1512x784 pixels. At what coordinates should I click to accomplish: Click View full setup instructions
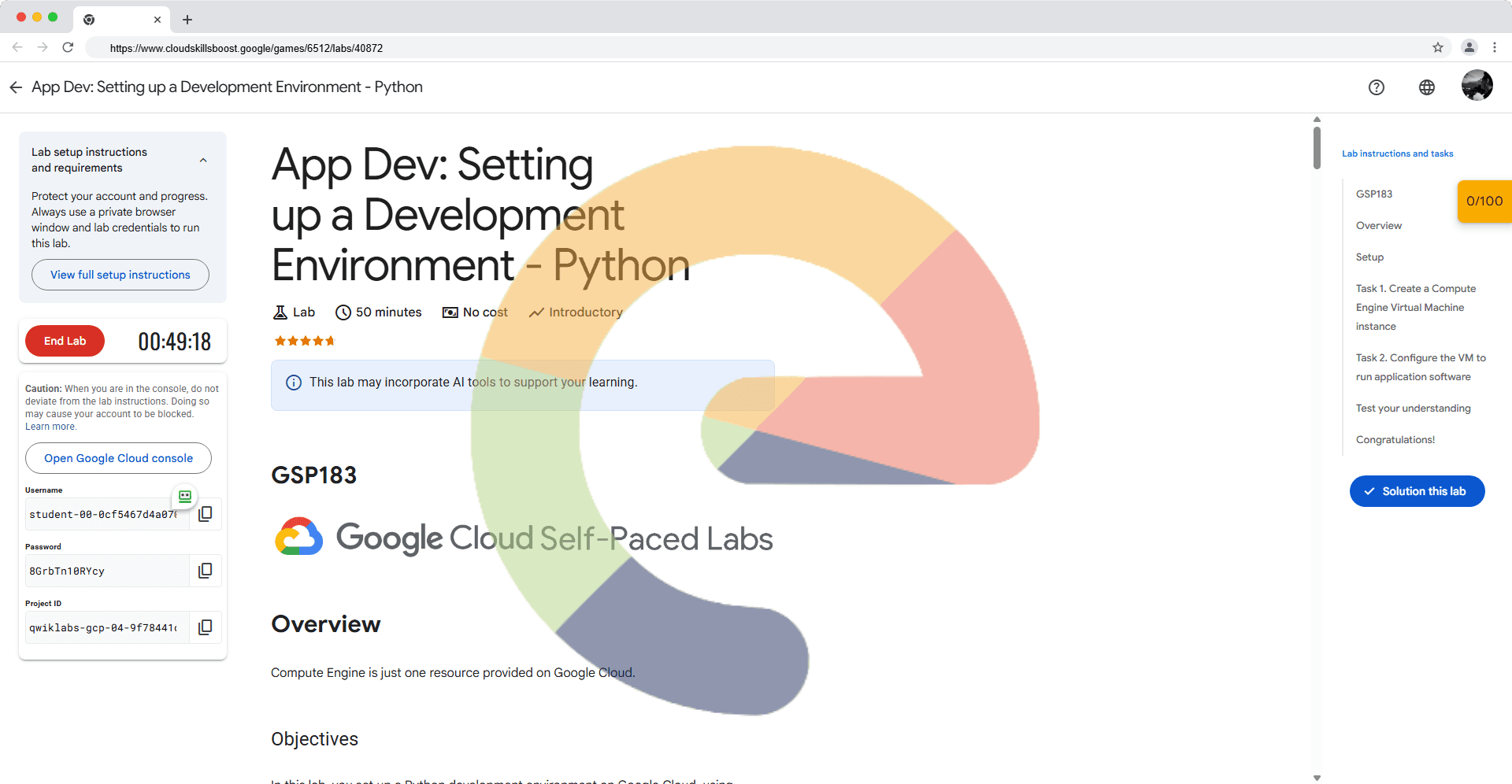click(x=120, y=275)
